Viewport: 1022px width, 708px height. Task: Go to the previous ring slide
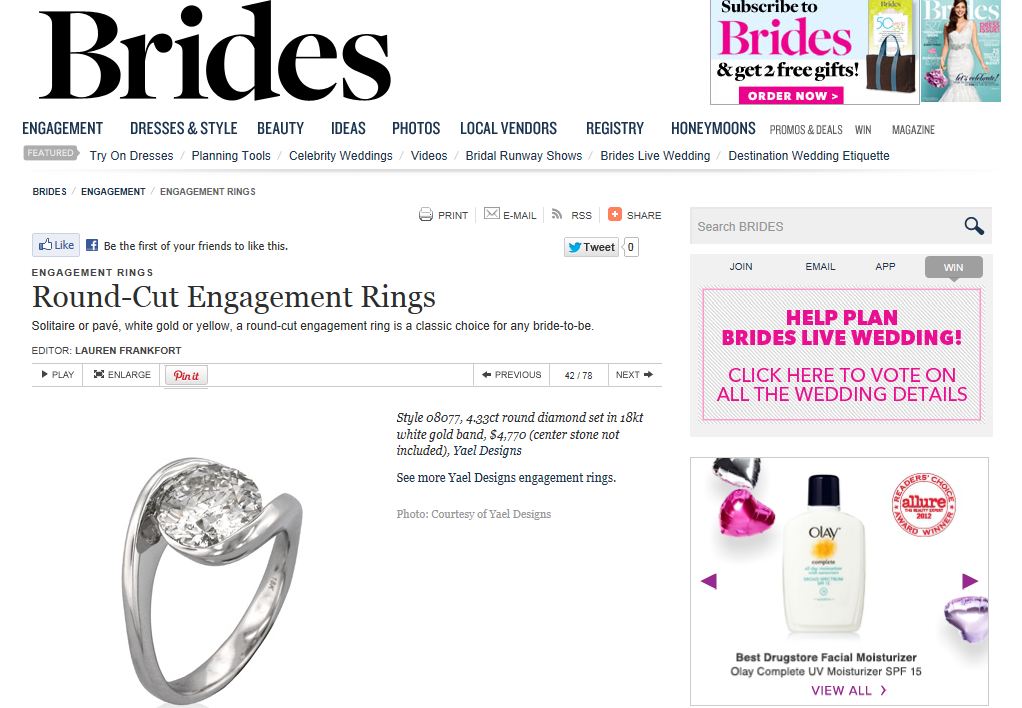click(512, 375)
